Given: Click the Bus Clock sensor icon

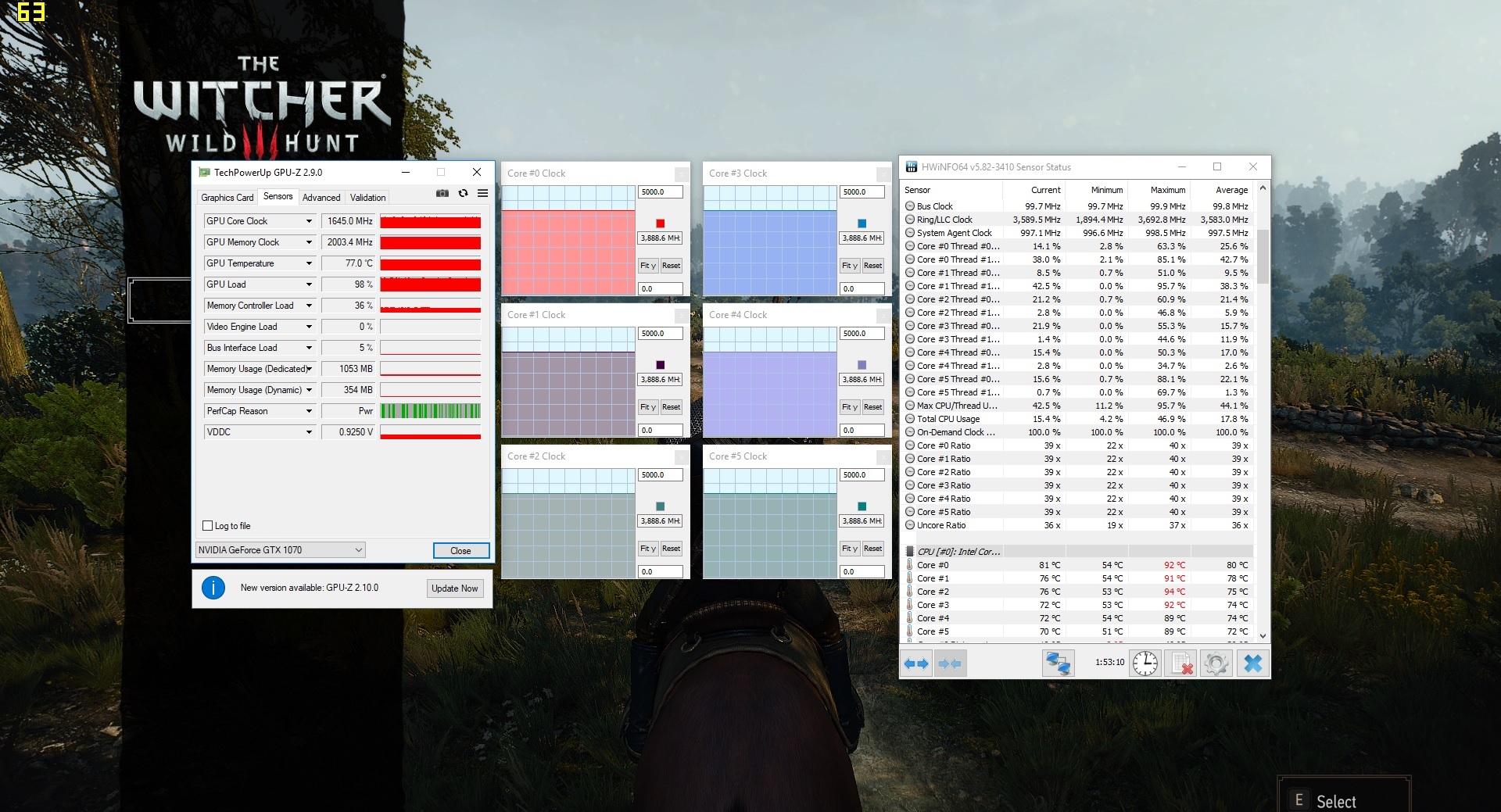Looking at the screenshot, I should coord(910,206).
